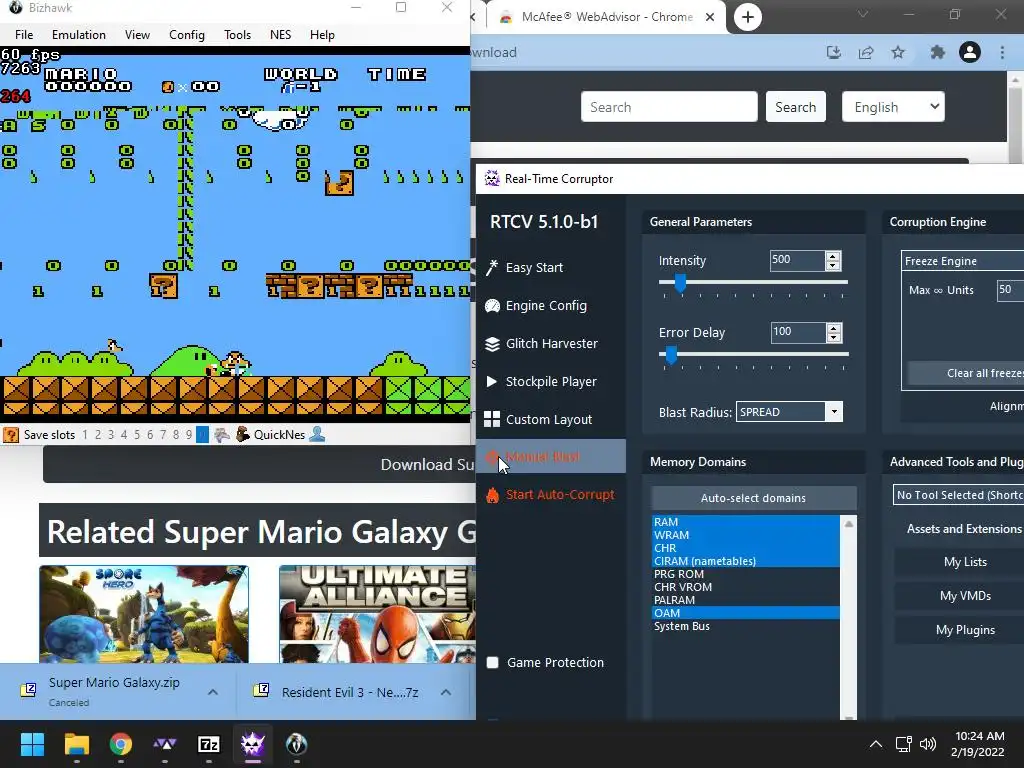
Task: Open English language dropdown on webpage
Action: (893, 107)
